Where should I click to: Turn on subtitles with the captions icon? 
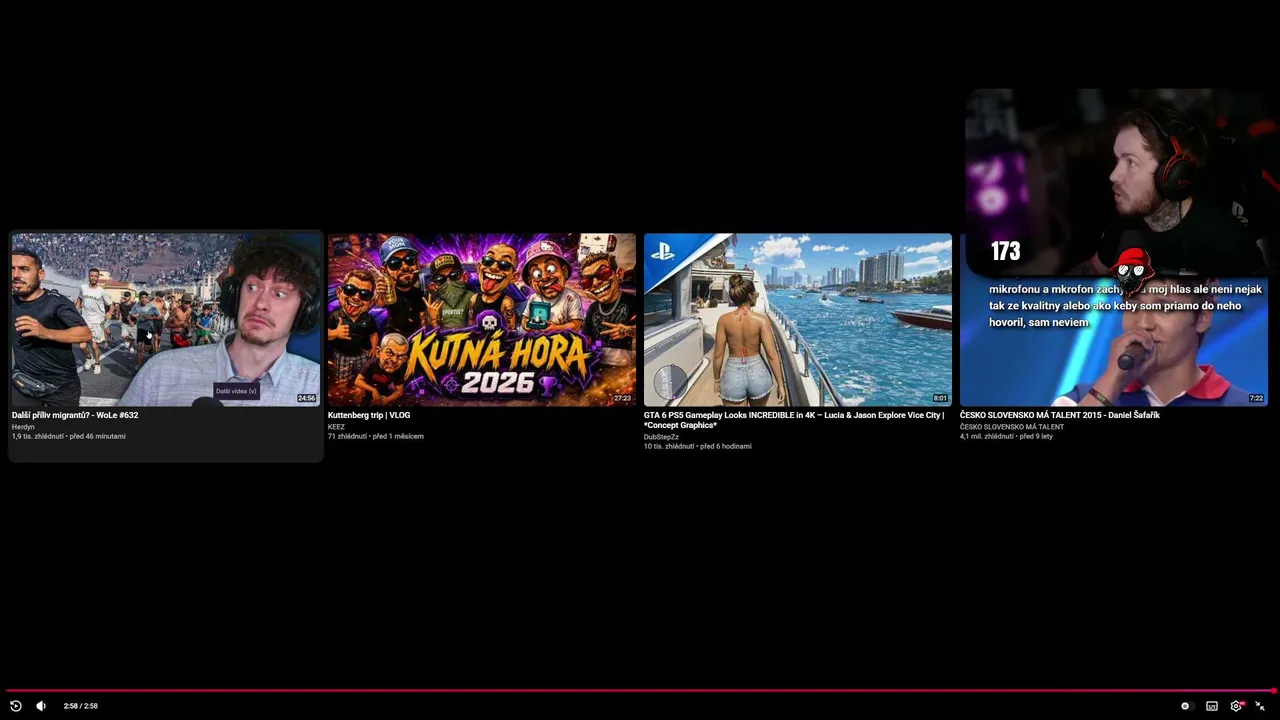click(x=1212, y=706)
